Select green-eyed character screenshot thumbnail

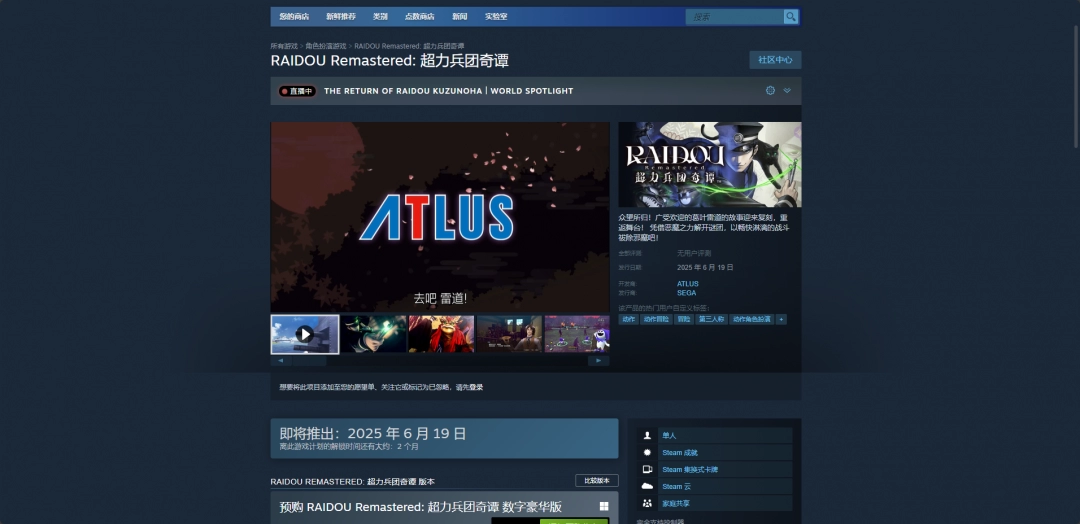click(373, 334)
